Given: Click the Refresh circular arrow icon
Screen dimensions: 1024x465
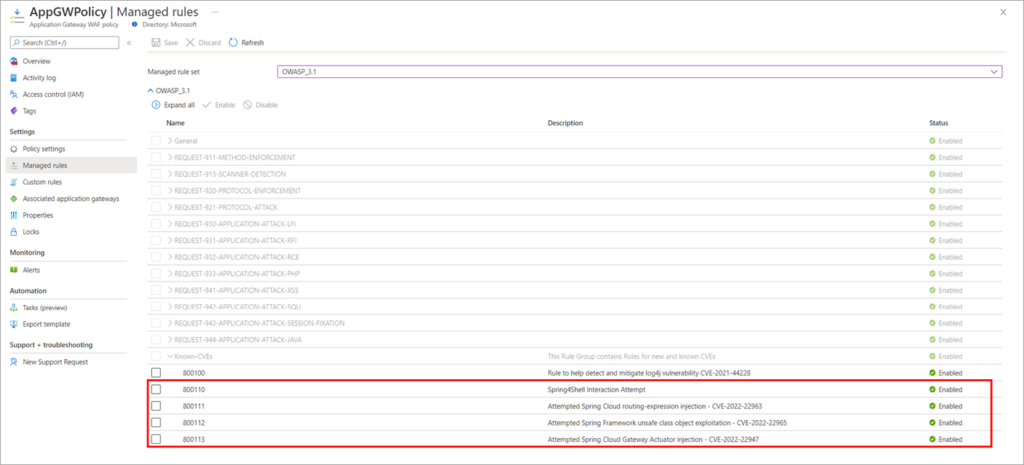Looking at the screenshot, I should (233, 42).
